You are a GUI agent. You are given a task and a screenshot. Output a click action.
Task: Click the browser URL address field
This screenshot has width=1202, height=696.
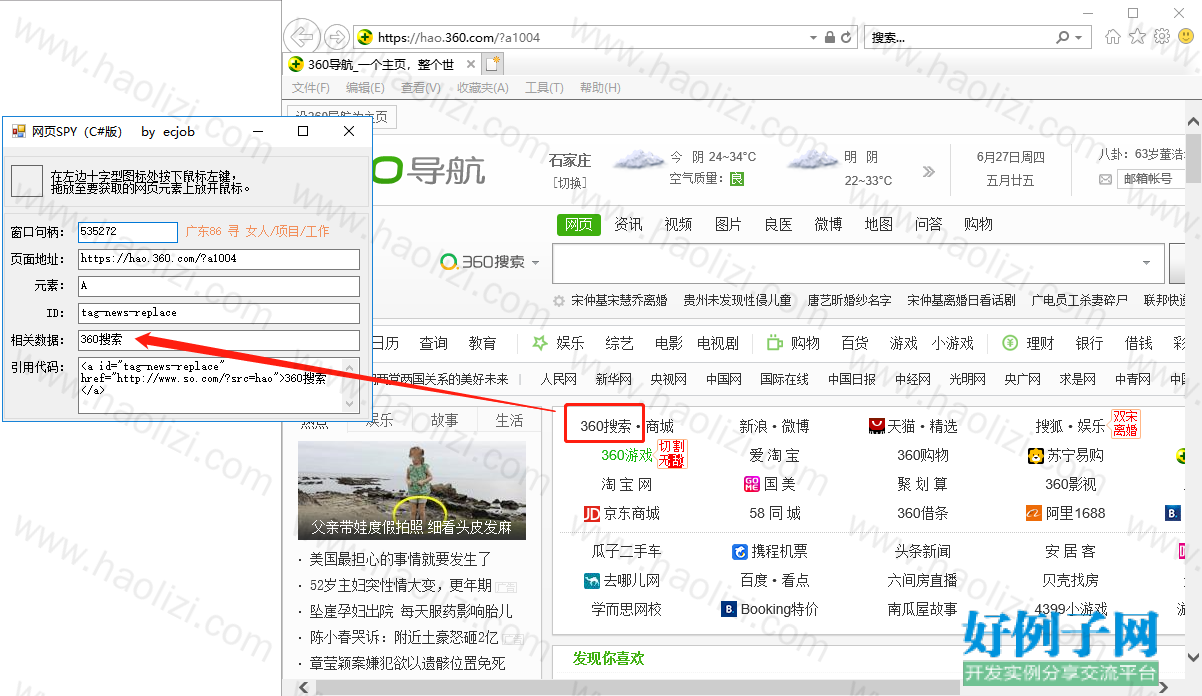pos(590,37)
